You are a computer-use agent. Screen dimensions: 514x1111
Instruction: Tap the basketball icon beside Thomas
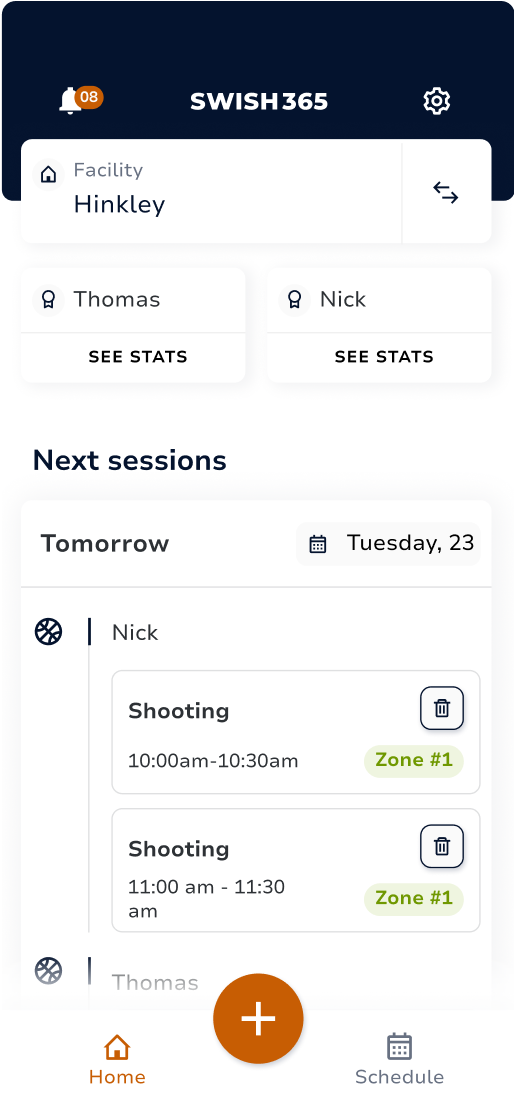tap(49, 971)
